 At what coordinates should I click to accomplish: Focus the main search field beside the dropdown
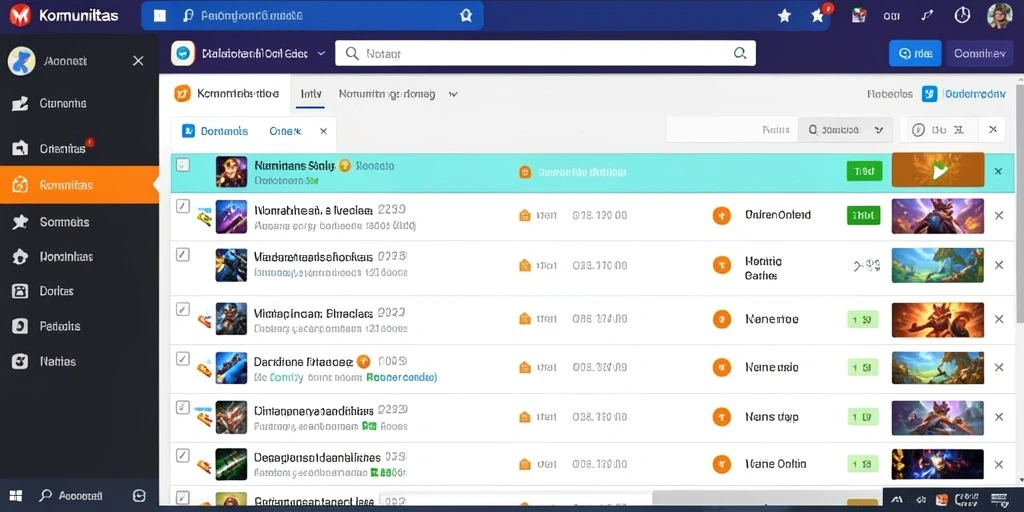coord(545,54)
